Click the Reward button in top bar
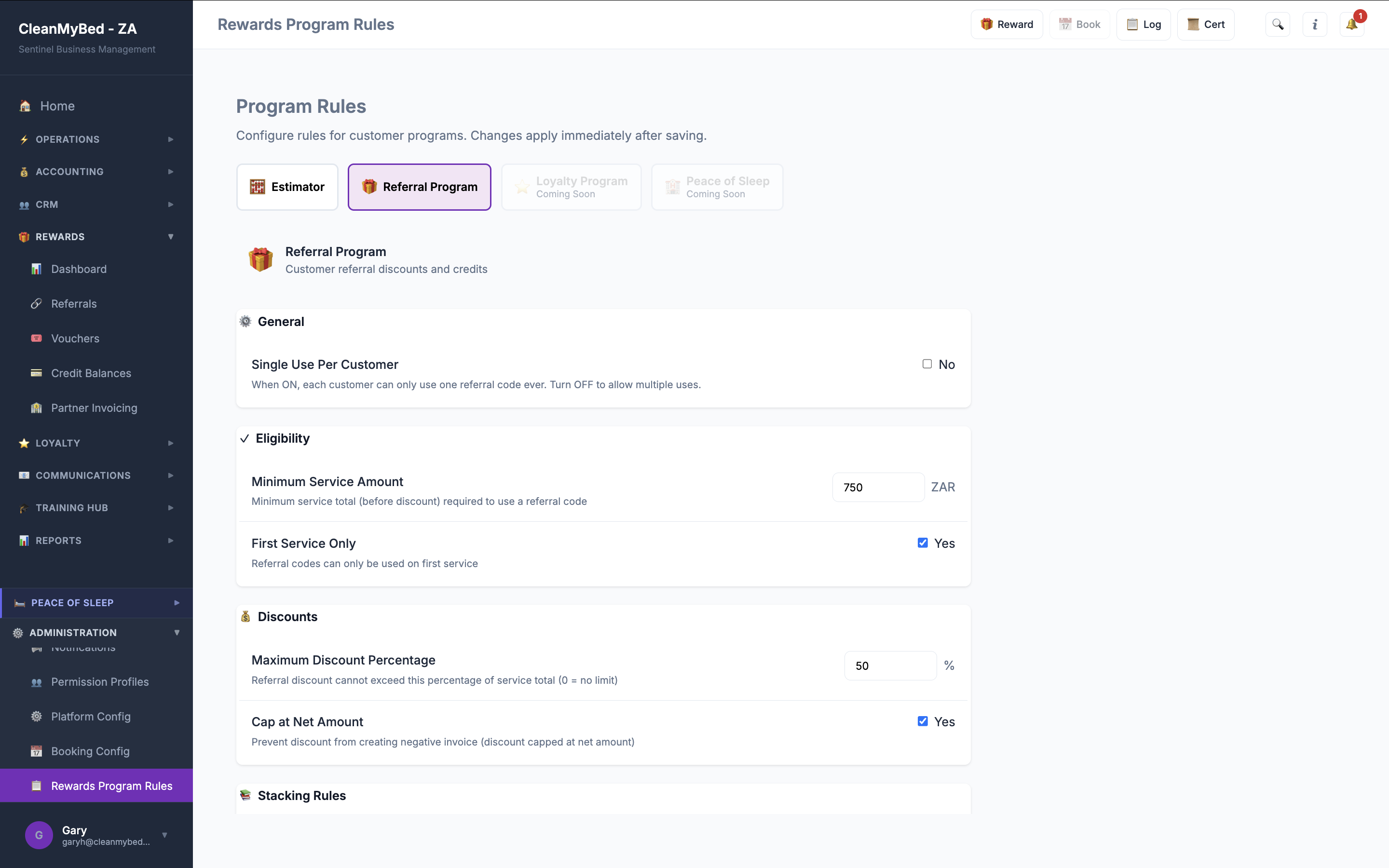 (x=1007, y=24)
